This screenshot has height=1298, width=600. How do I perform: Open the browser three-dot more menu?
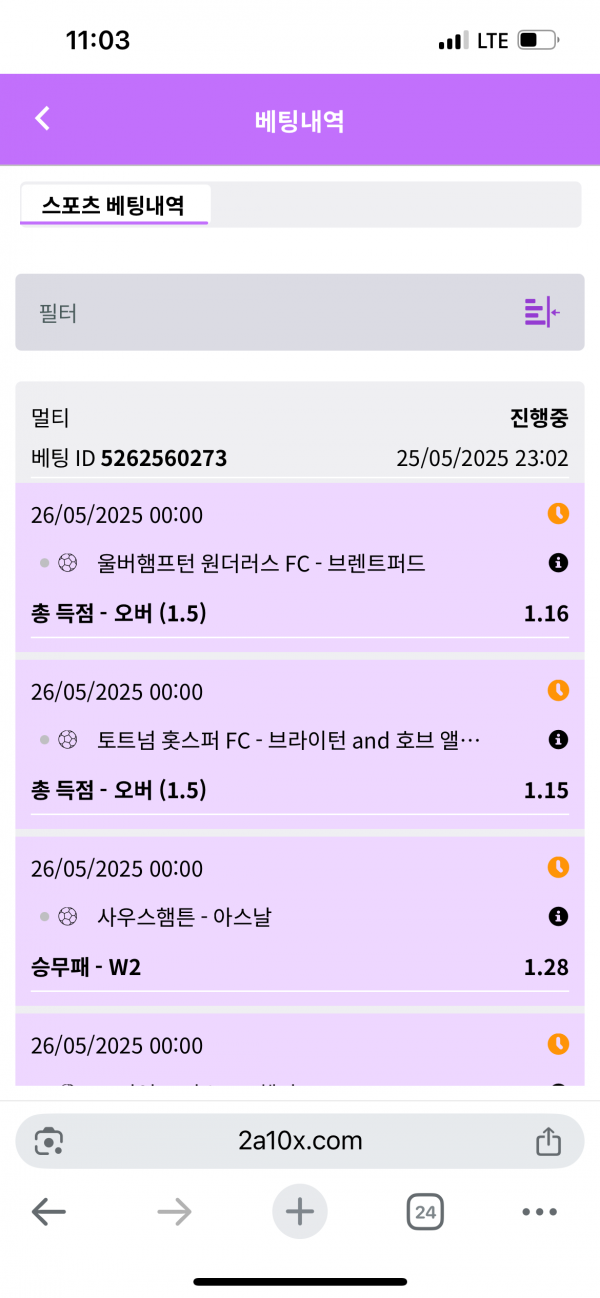coord(539,1213)
